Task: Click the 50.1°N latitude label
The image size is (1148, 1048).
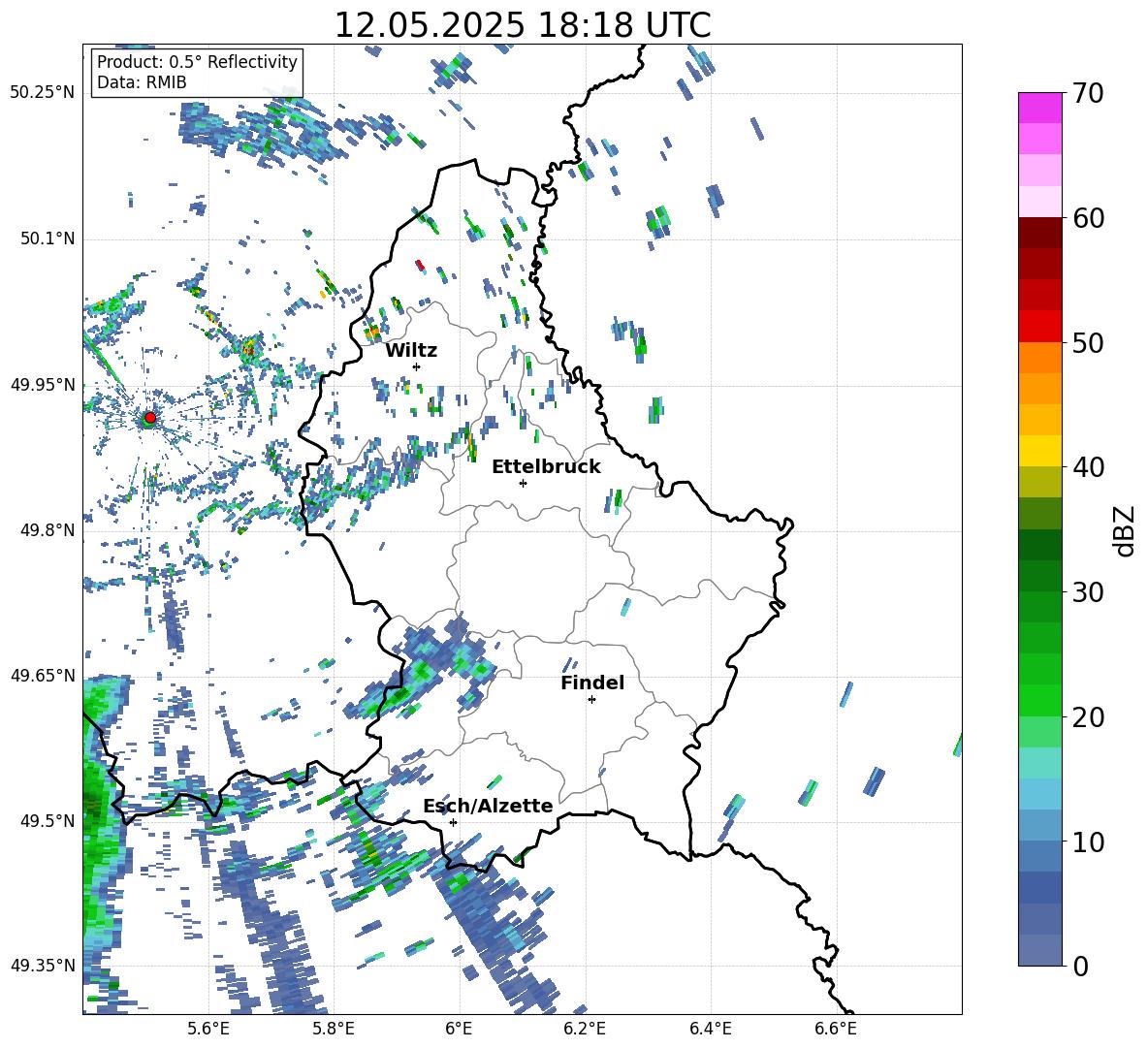Action: click(x=46, y=238)
